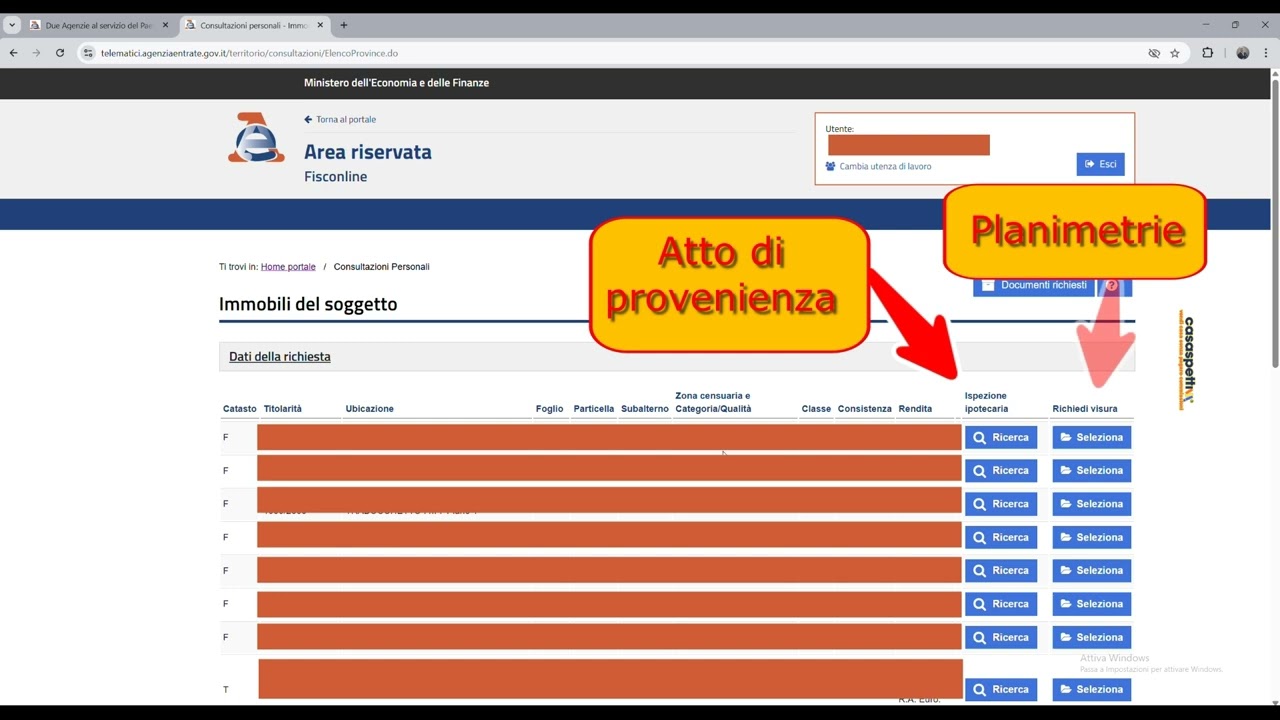Click the Ministero dell'Economia e delle Finanze text

coord(396,83)
